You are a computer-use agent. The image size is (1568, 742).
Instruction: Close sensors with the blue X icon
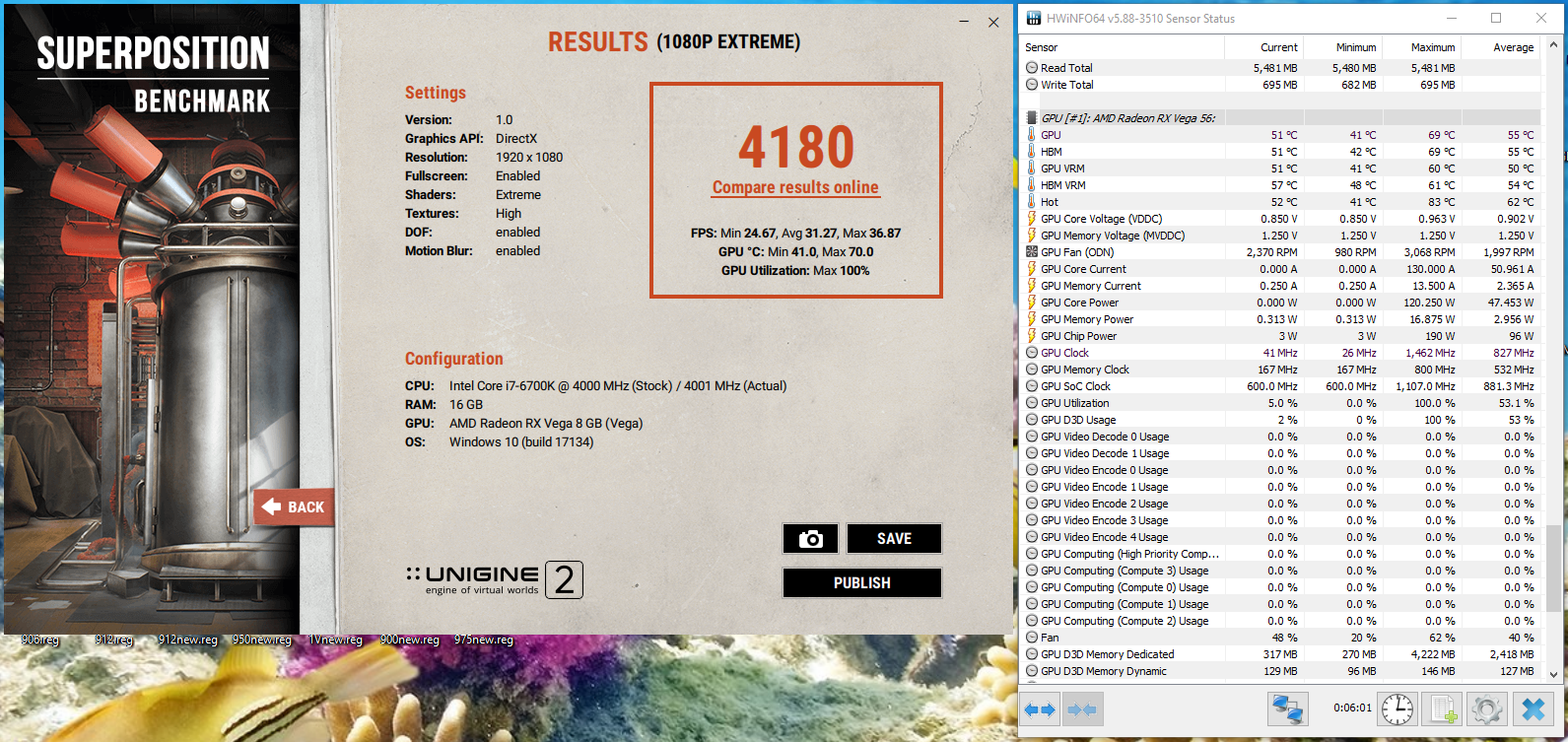(x=1534, y=708)
